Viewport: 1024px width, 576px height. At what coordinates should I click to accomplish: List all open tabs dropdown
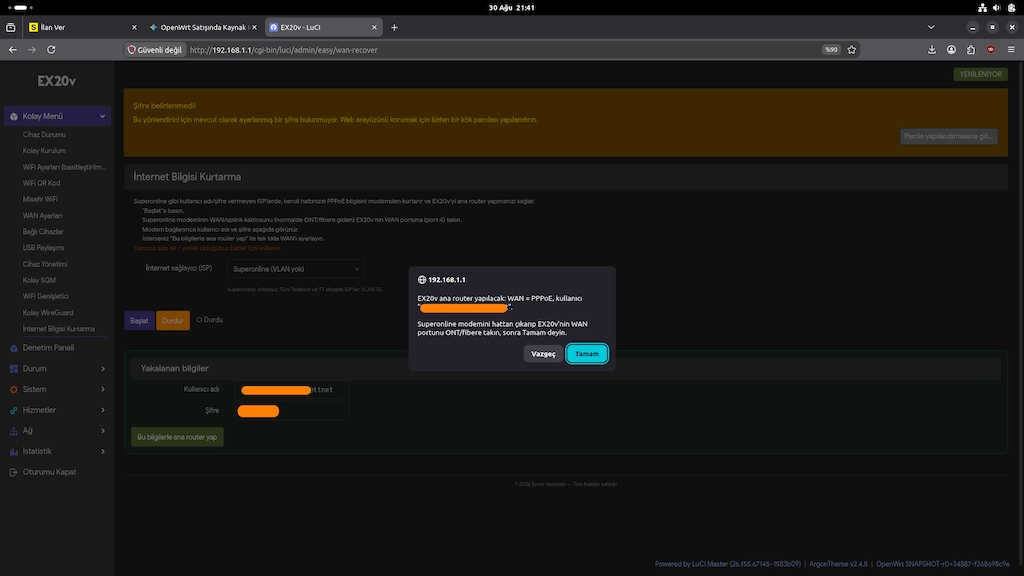tap(931, 27)
